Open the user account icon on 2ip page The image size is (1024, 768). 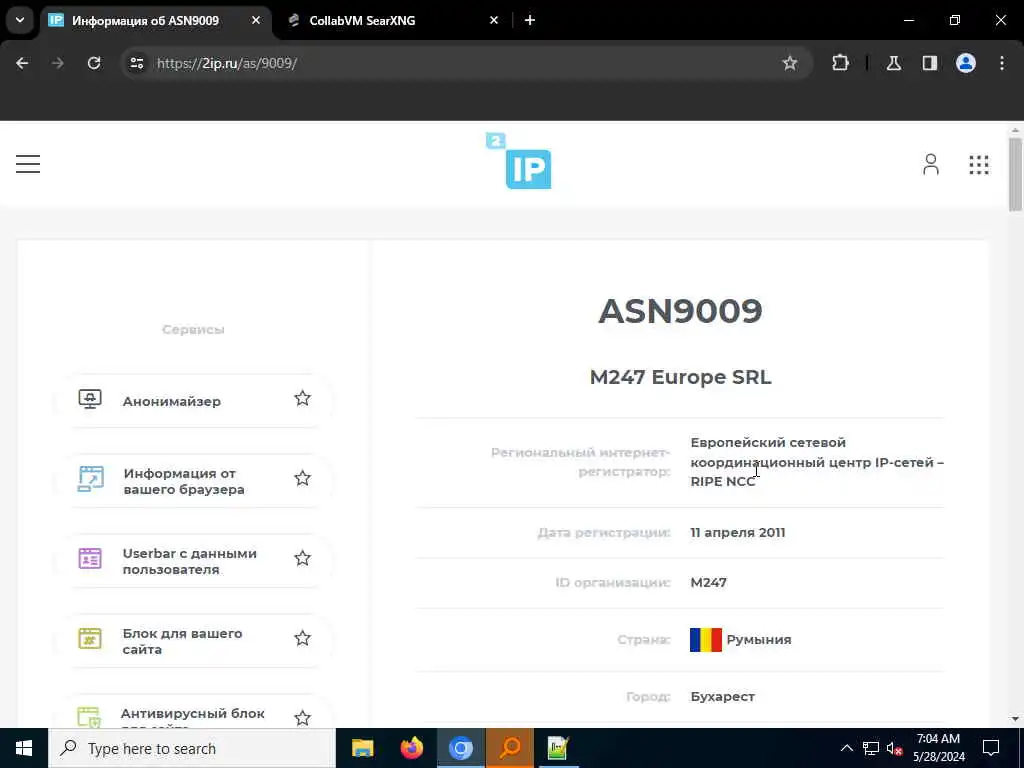tap(931, 164)
